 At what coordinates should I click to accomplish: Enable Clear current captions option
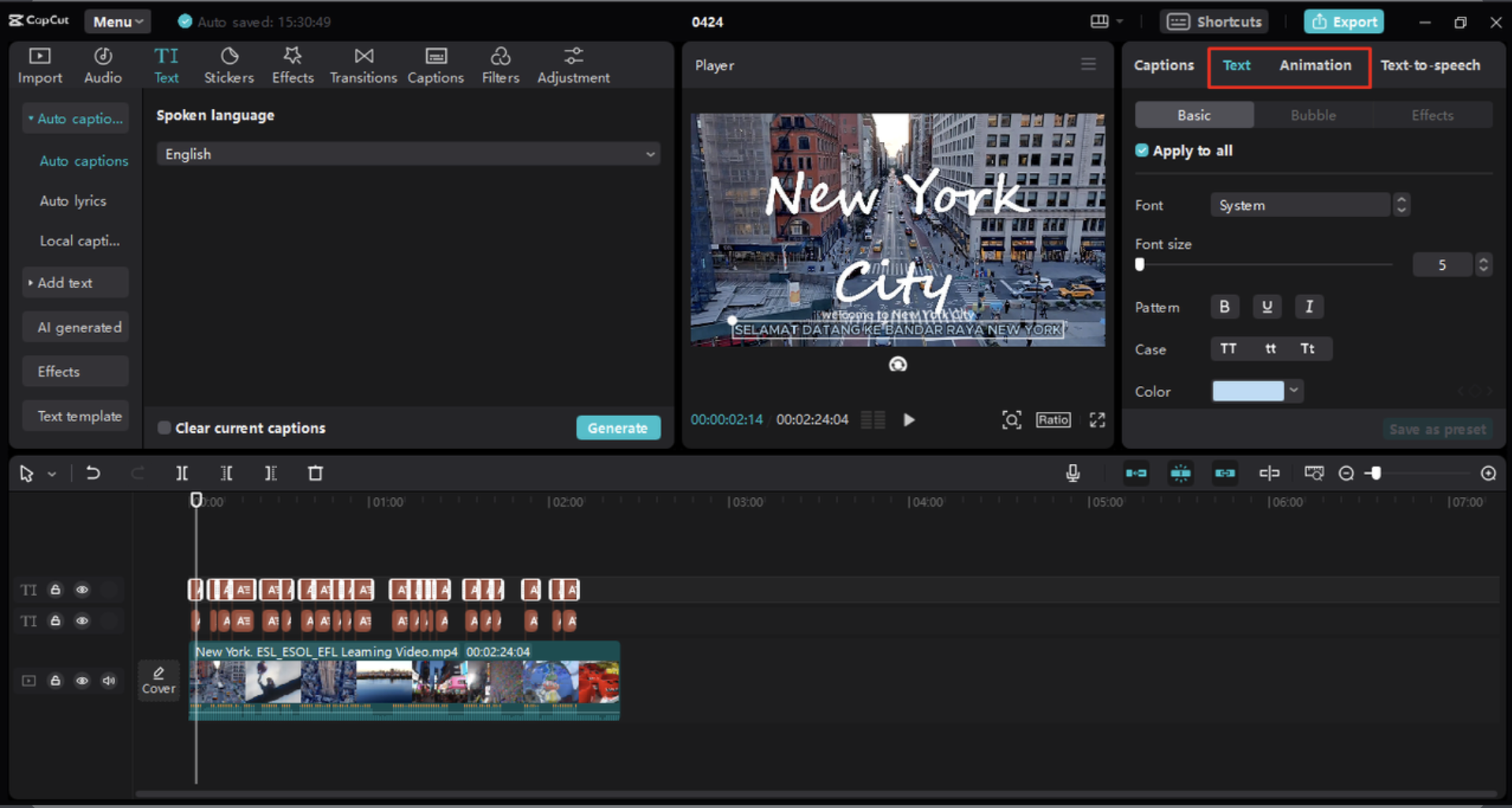click(164, 428)
